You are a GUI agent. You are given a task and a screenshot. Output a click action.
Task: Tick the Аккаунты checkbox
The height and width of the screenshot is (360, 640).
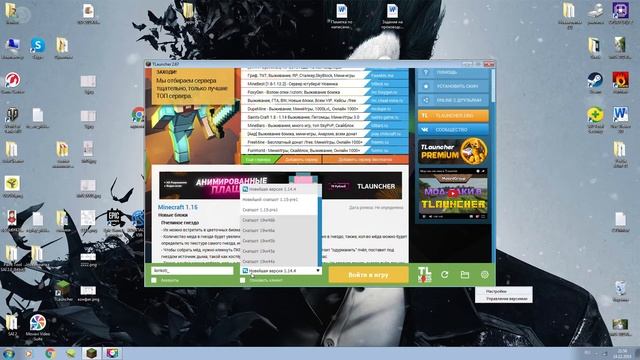[x=154, y=280]
